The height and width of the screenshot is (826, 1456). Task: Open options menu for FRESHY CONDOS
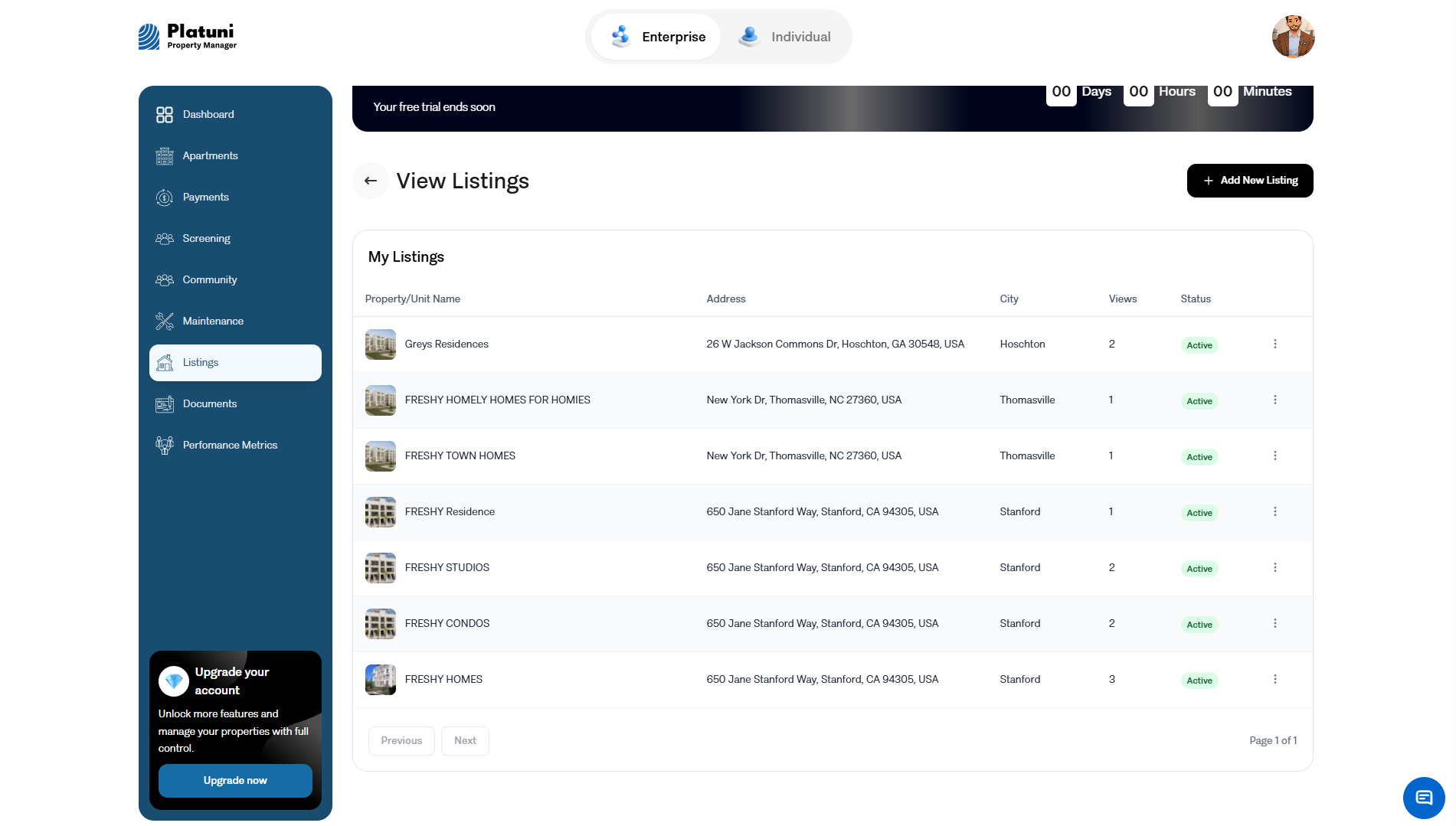pos(1275,624)
